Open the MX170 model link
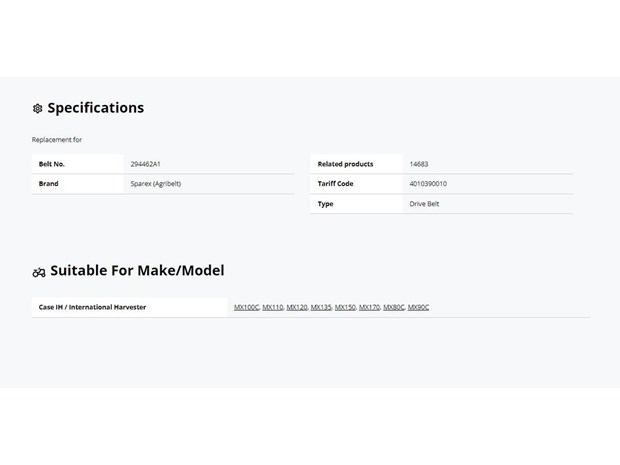Image resolution: width=620 pixels, height=465 pixels. (369, 307)
